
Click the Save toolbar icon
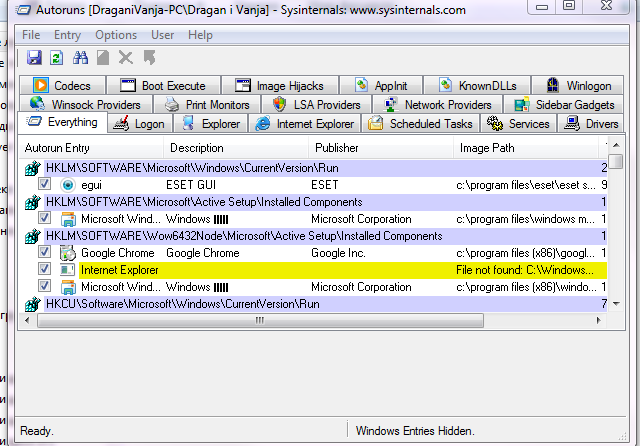coord(34,58)
